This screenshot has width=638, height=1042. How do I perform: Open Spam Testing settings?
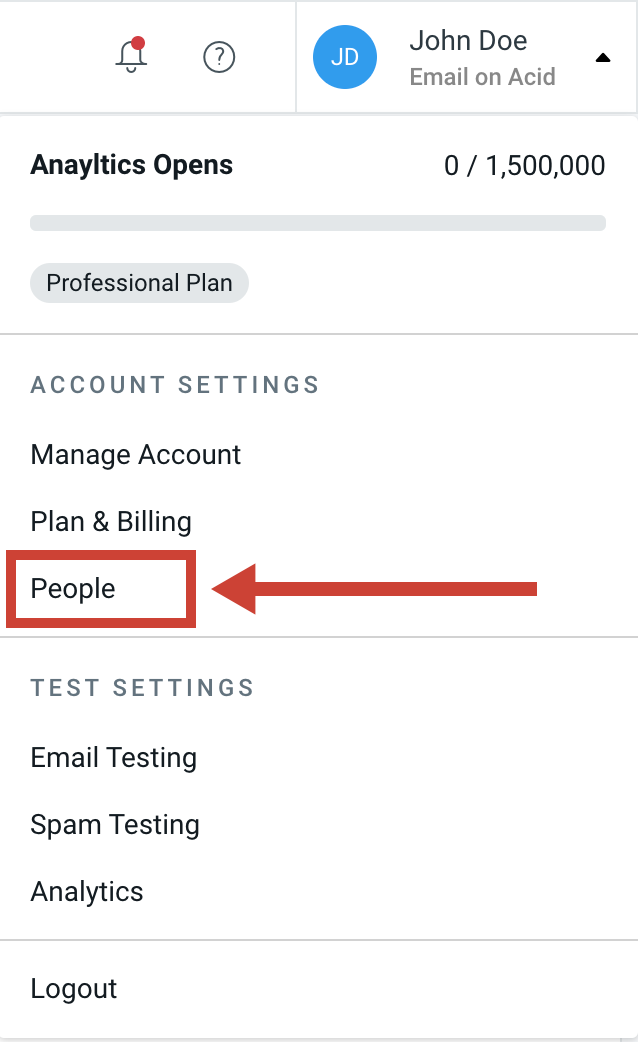click(114, 825)
